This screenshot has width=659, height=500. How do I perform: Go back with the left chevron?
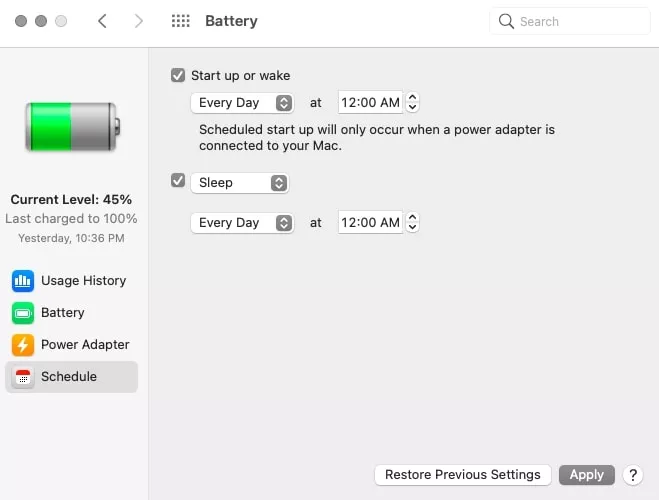(x=102, y=21)
